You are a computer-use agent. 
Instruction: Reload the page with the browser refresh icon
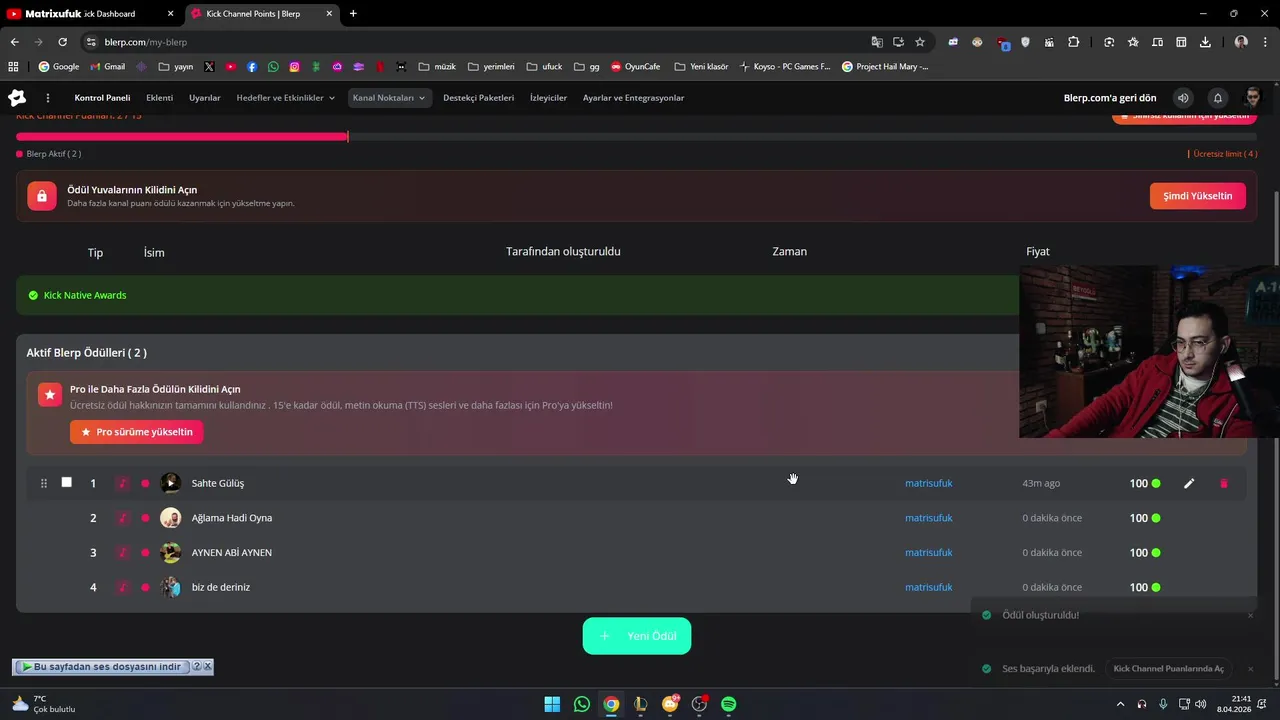(x=62, y=42)
